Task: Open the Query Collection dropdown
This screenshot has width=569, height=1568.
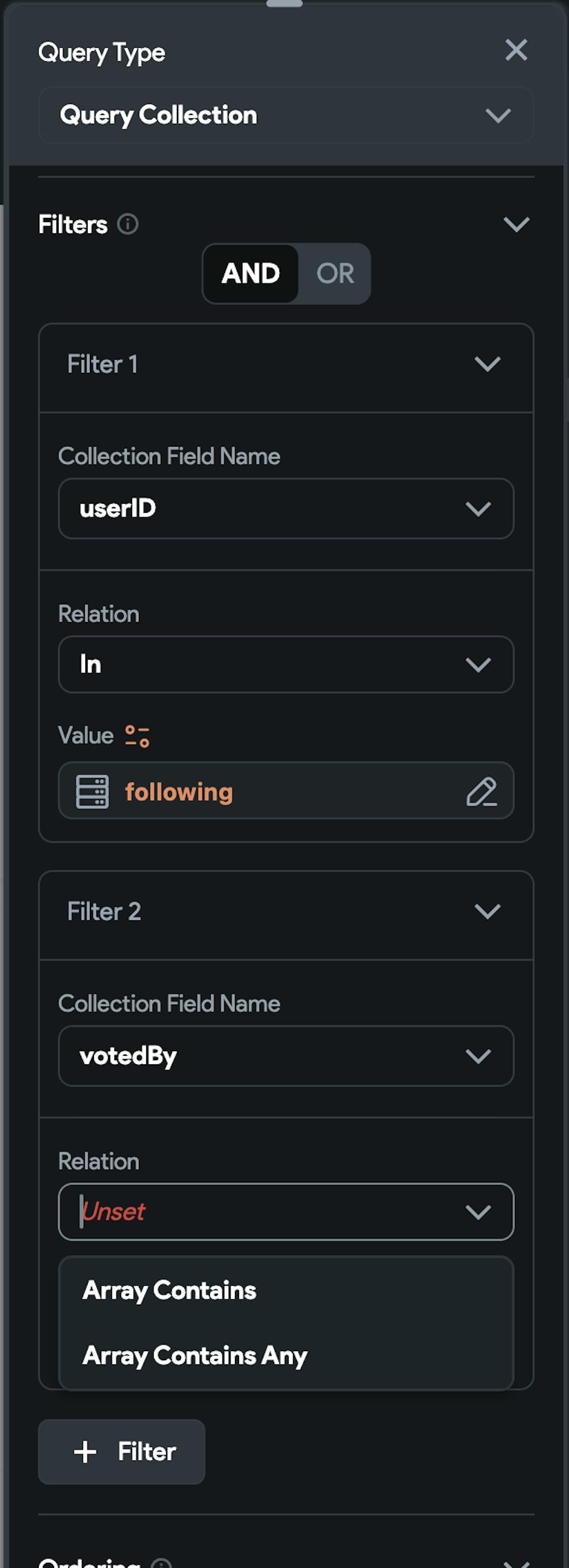Action: [x=286, y=115]
